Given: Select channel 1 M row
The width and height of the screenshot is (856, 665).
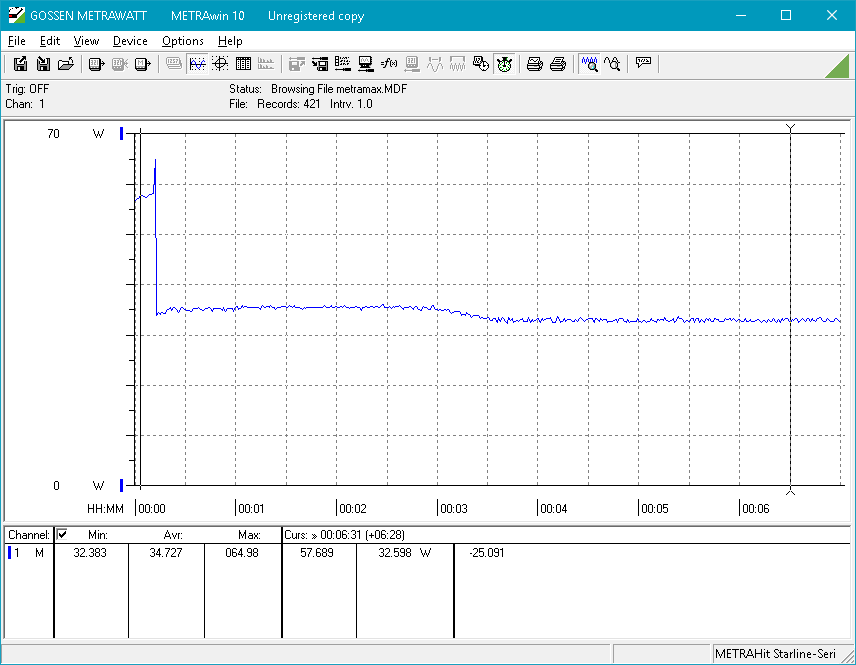Looking at the screenshot, I should pyautogui.click(x=27, y=553).
